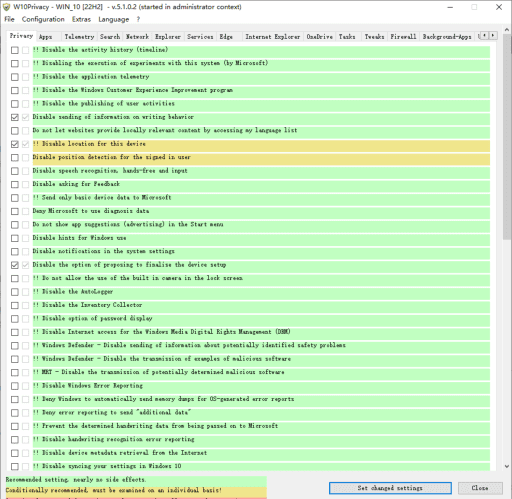
Task: Switch to the Network tab
Action: 137,37
